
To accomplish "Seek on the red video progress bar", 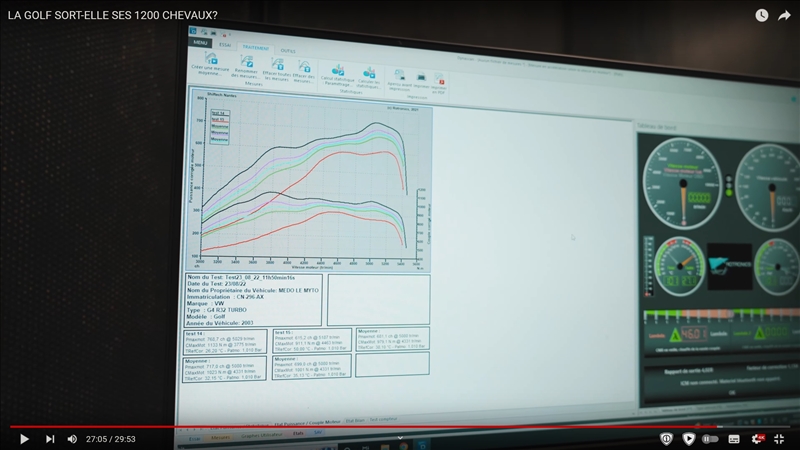I will coord(400,427).
